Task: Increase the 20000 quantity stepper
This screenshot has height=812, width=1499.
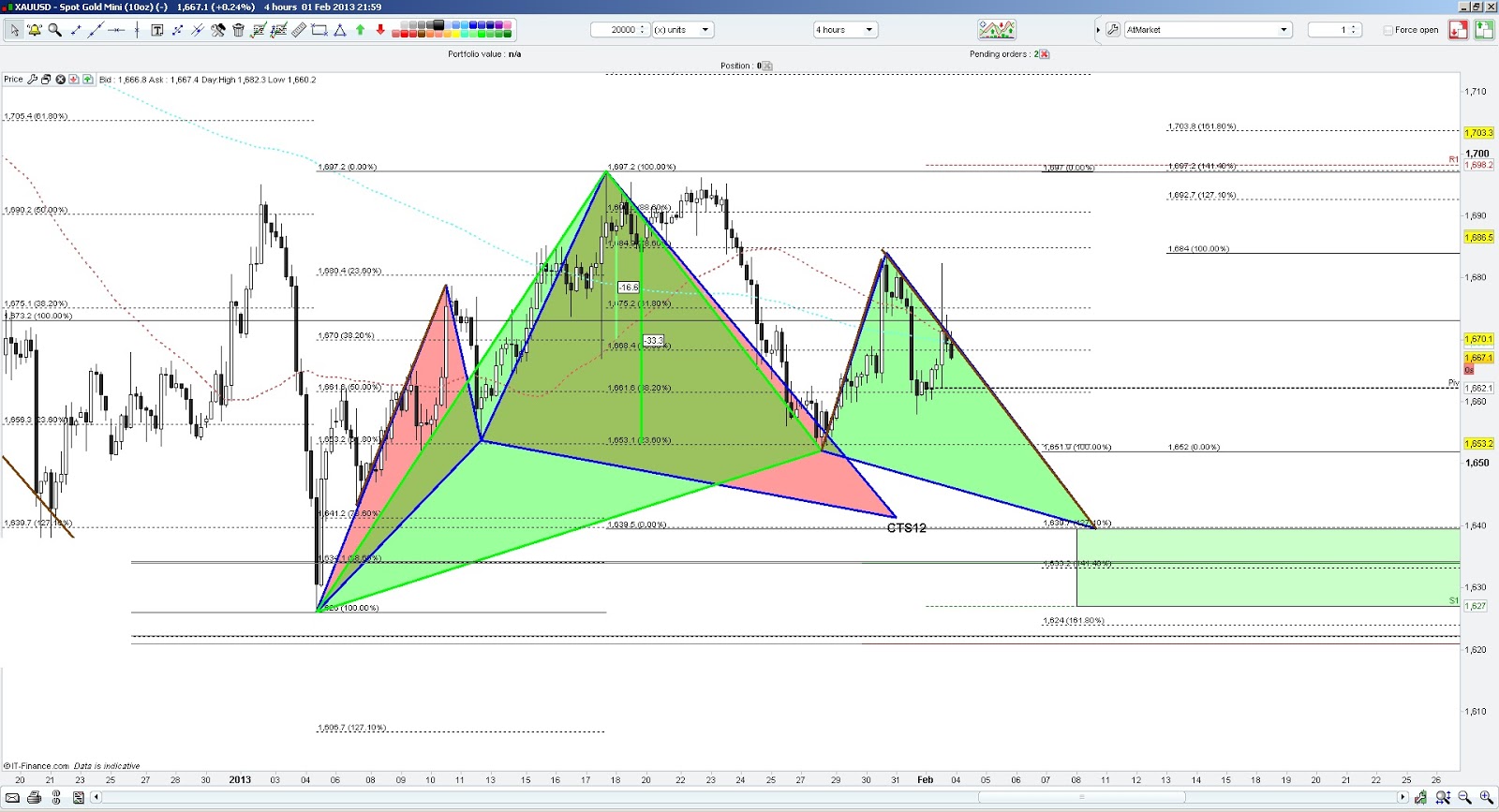Action: click(643, 27)
